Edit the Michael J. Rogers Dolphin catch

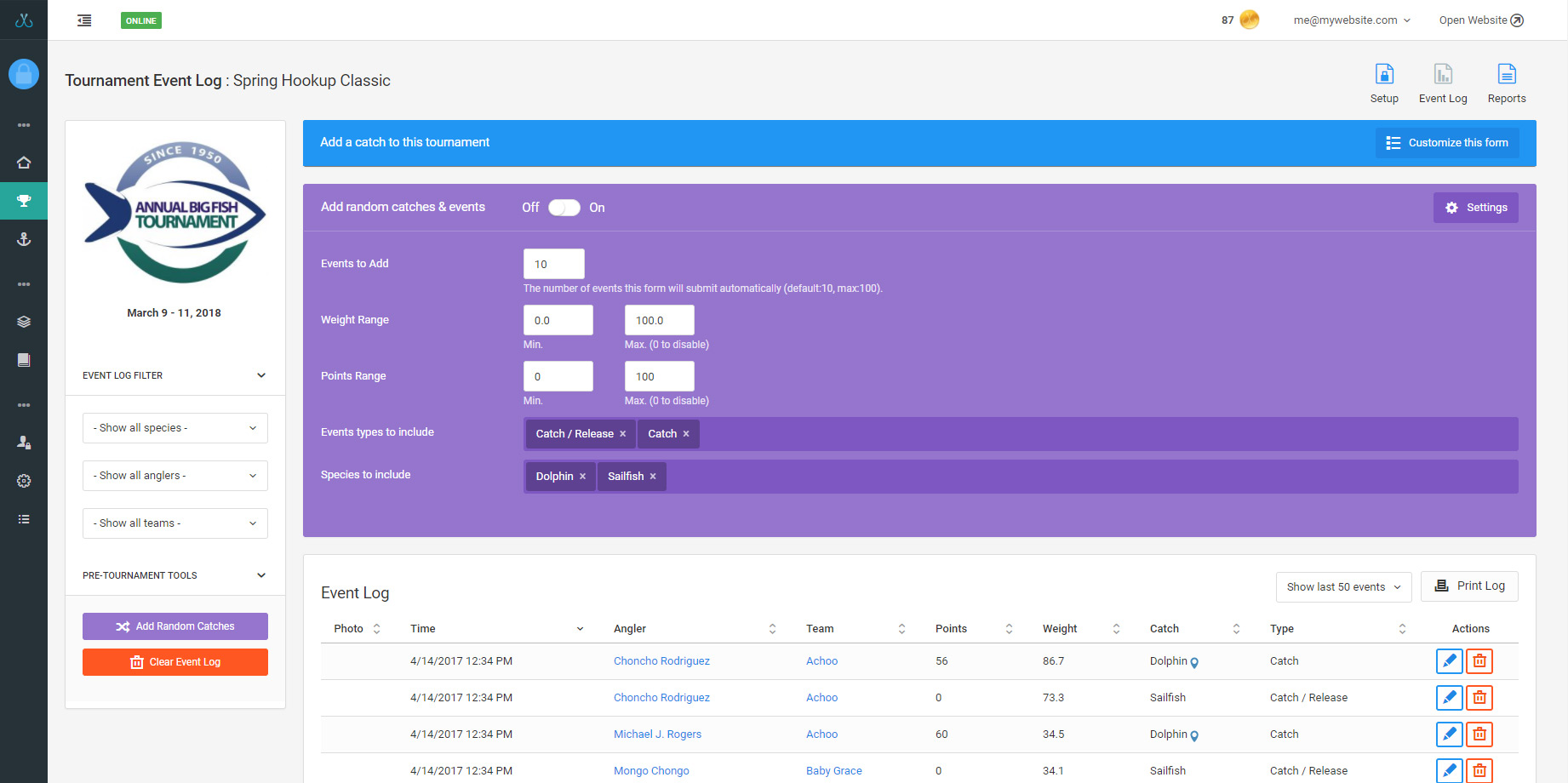click(x=1449, y=734)
